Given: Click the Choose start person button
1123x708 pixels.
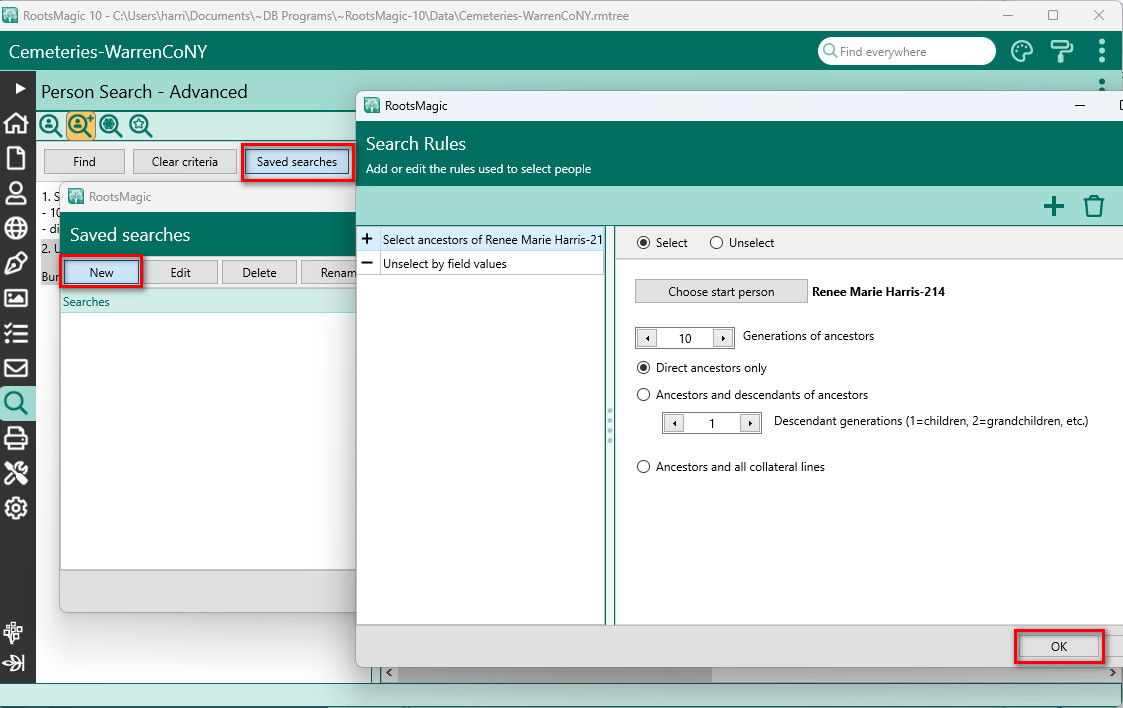Looking at the screenshot, I should point(721,292).
